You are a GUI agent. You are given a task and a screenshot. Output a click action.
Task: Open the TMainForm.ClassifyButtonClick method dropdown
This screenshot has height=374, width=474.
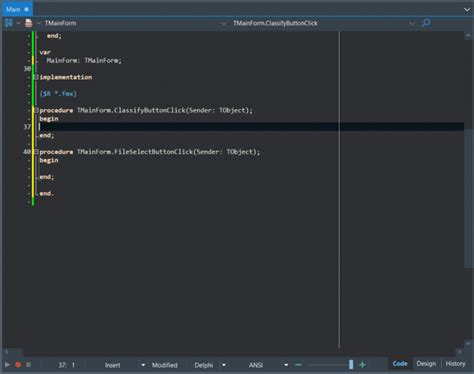coord(412,23)
